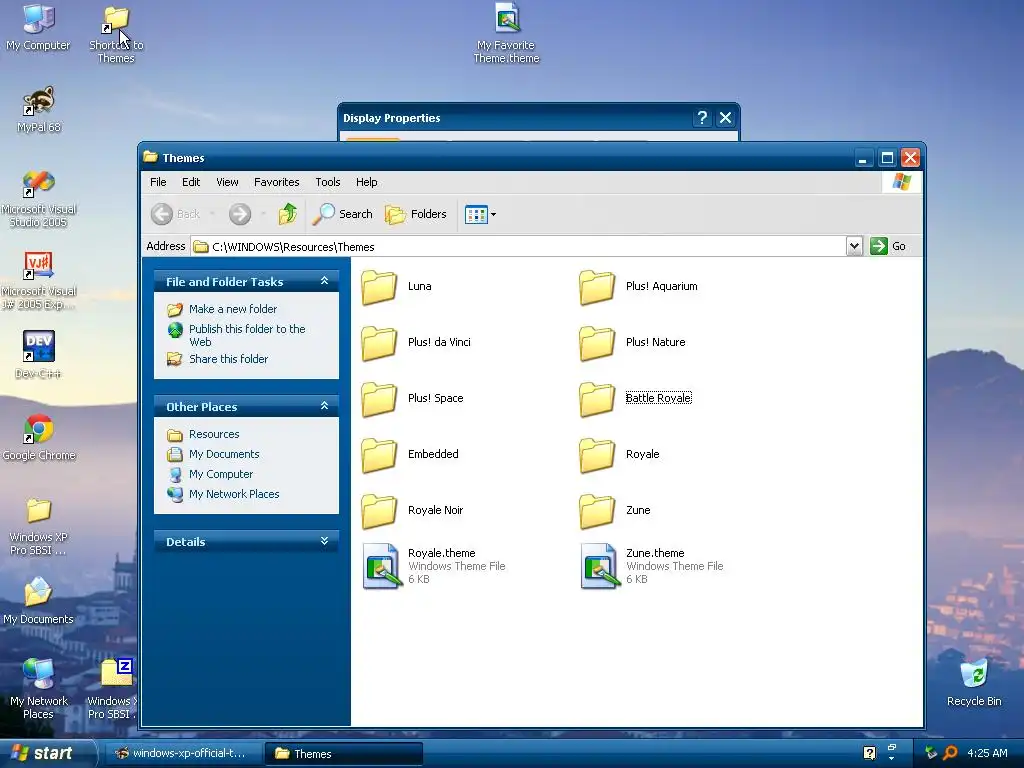Image resolution: width=1024 pixels, height=768 pixels.
Task: Open the address bar dropdown
Action: tap(854, 246)
